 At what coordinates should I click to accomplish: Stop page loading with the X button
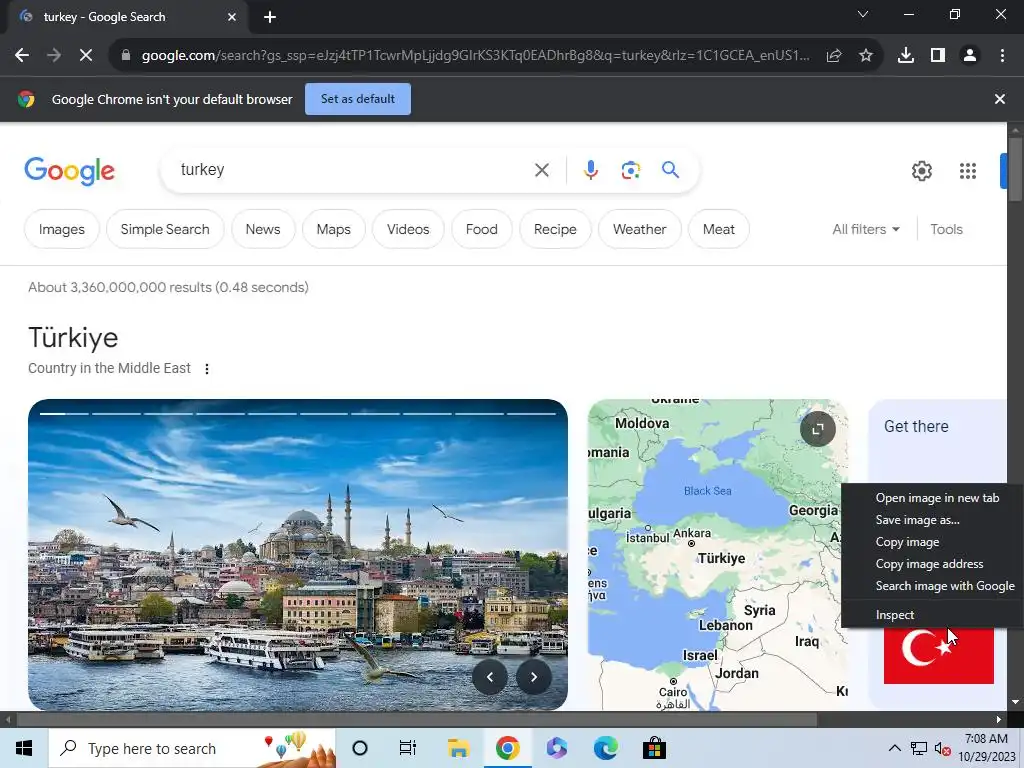(86, 56)
